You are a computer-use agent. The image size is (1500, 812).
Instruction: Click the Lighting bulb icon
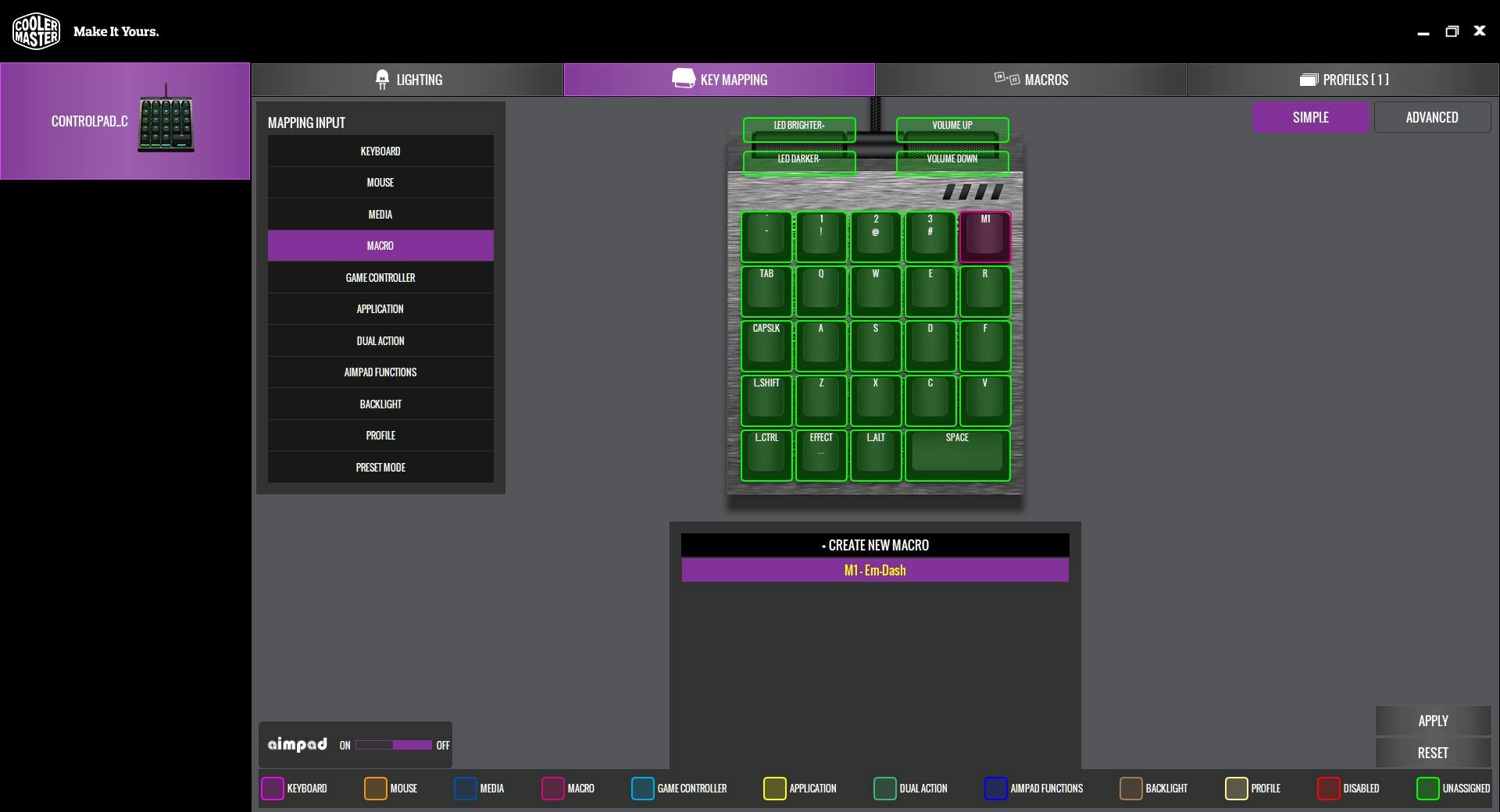click(x=382, y=79)
